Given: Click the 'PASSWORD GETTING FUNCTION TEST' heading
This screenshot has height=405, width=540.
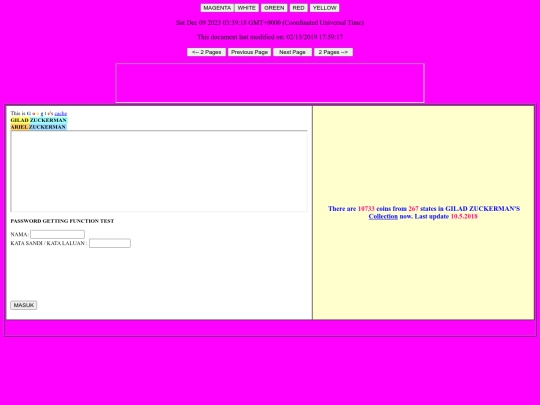Looking at the screenshot, I should pyautogui.click(x=62, y=221).
